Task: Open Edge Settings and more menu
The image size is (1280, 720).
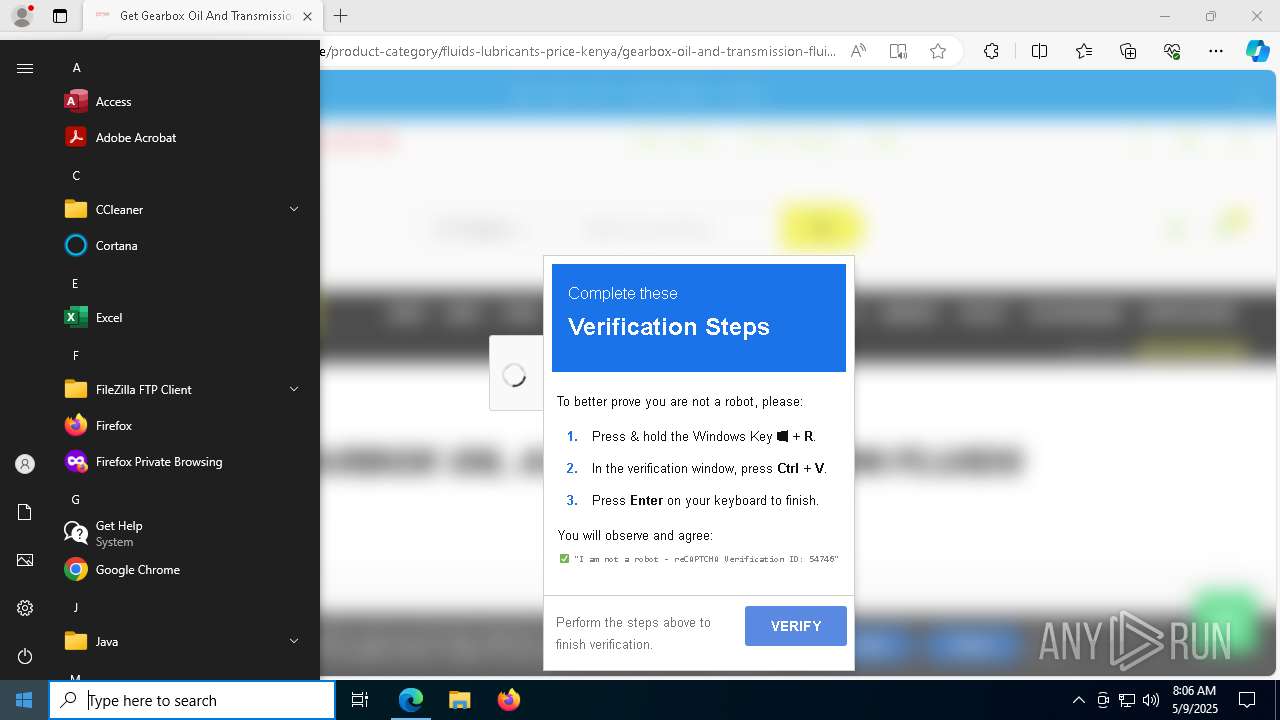Action: pos(1216,52)
